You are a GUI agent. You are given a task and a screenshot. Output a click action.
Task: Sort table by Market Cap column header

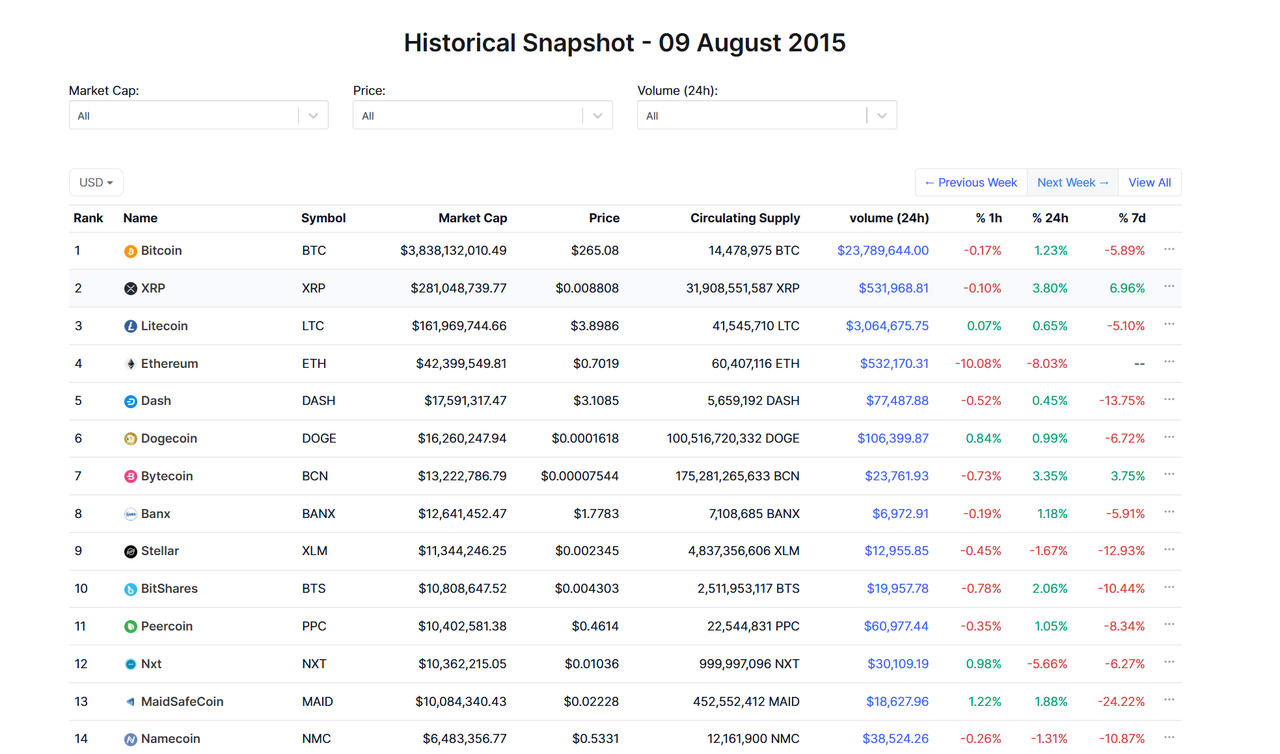(472, 218)
